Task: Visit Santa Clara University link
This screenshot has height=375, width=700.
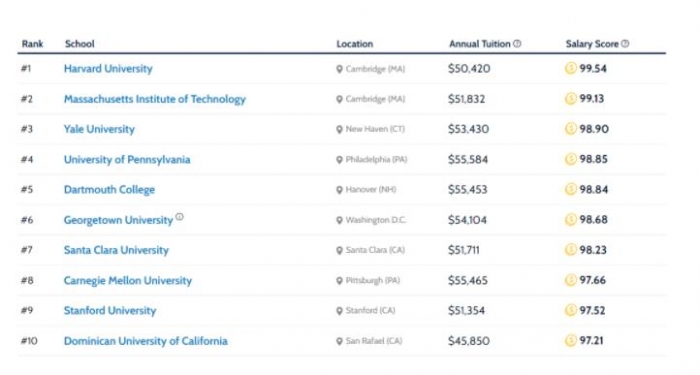Action: pos(117,250)
